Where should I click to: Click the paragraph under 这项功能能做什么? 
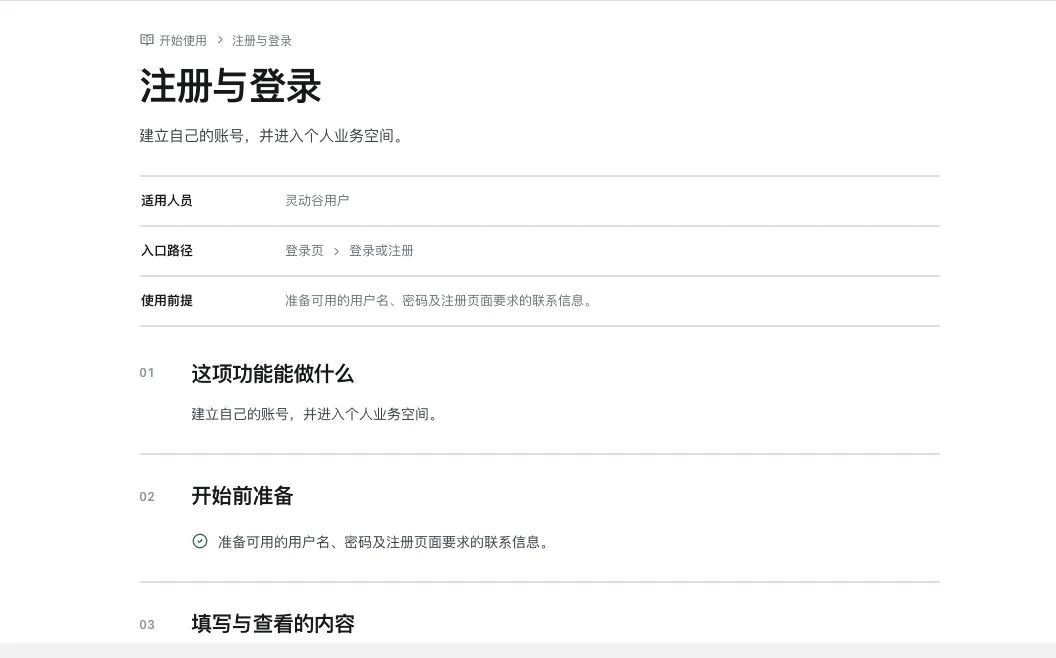click(x=315, y=414)
